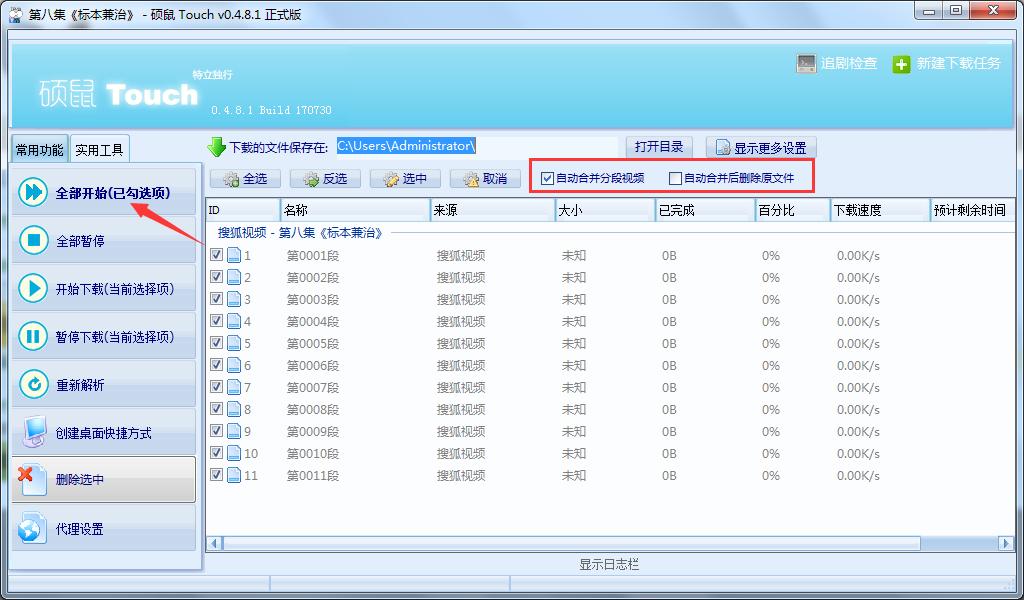The image size is (1024, 600).
Task: Click the 打开目录 button
Action: coord(659,144)
